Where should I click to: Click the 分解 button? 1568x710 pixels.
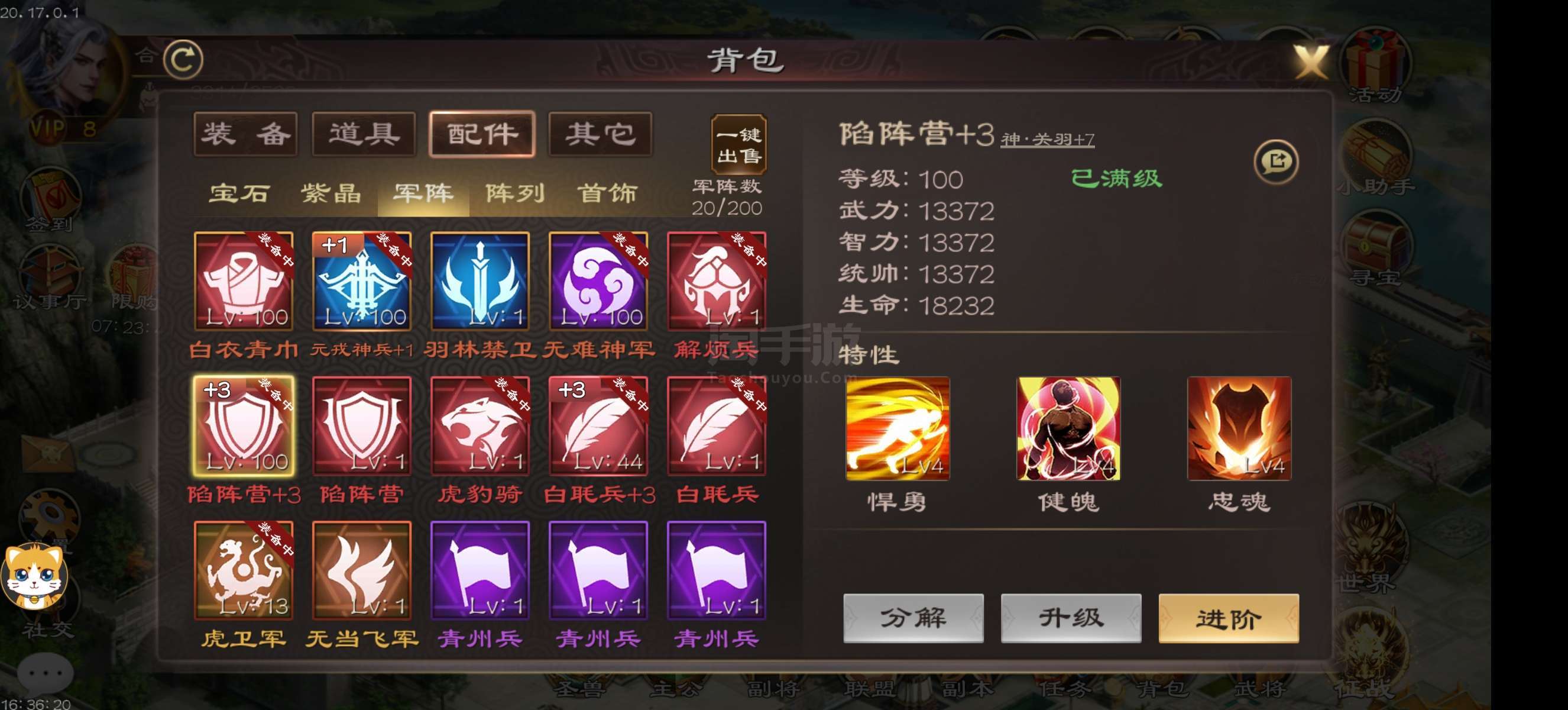913,618
